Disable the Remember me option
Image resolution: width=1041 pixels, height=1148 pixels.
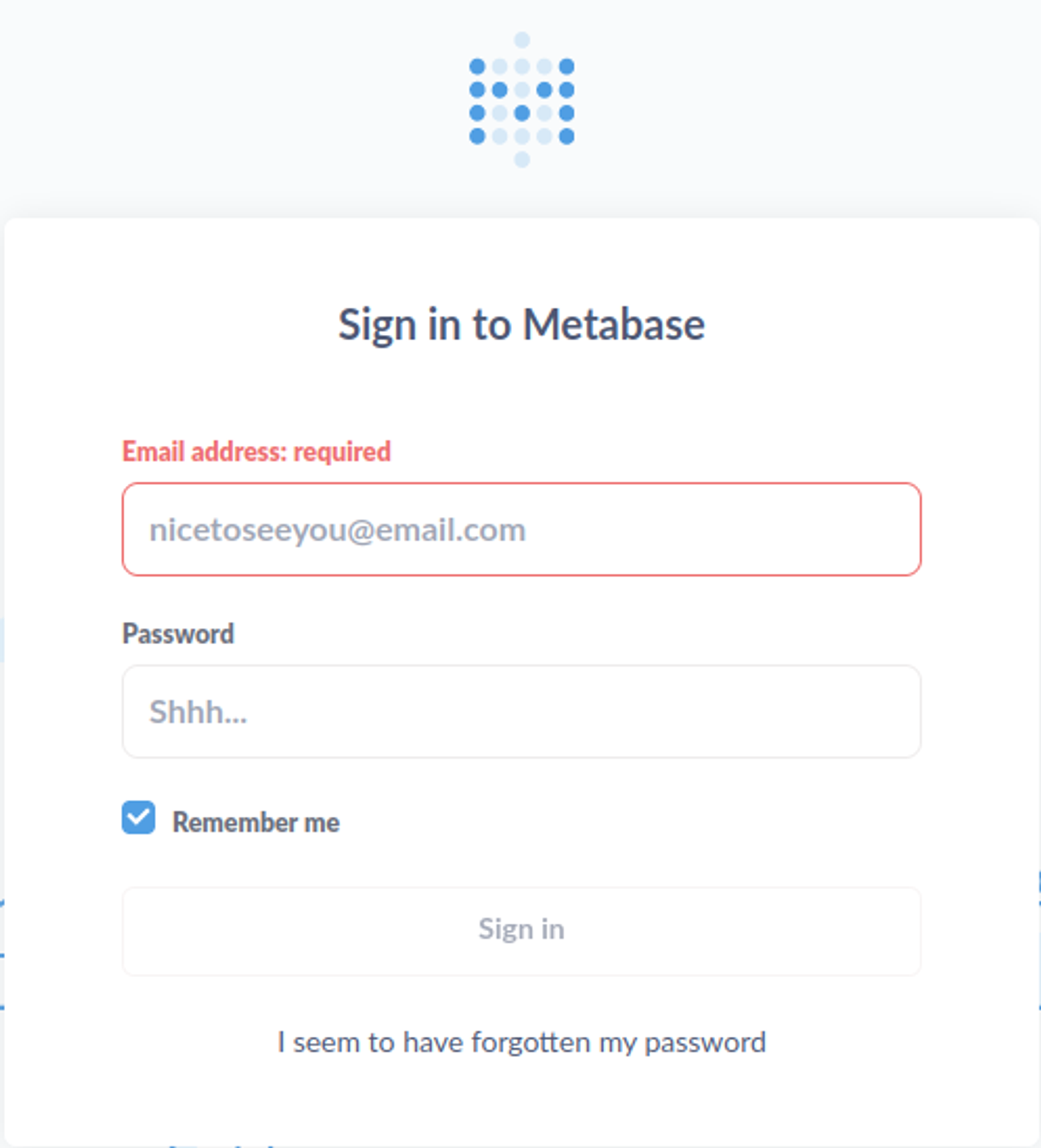coord(138,817)
